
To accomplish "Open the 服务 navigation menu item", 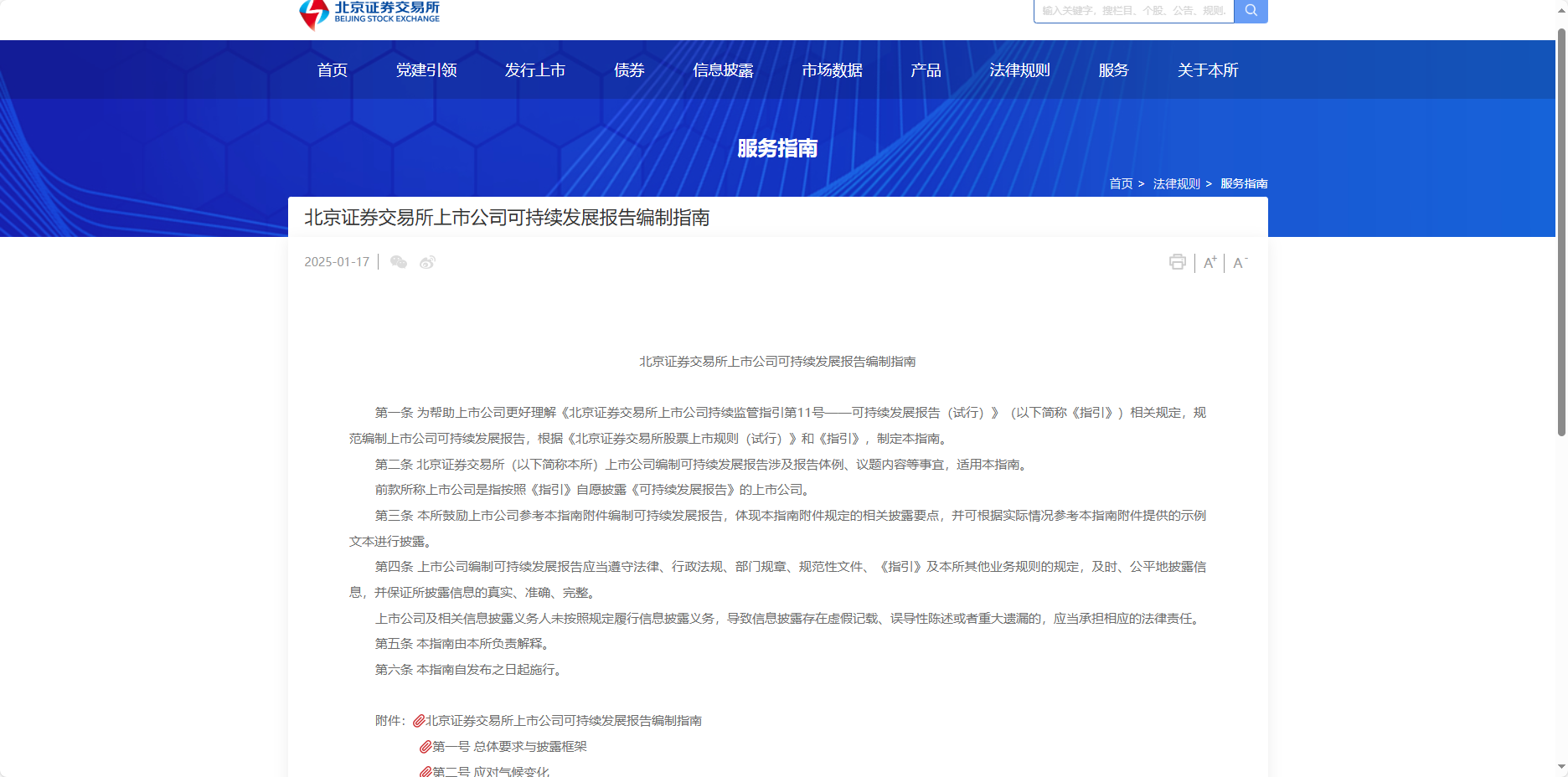I will coord(1113,70).
